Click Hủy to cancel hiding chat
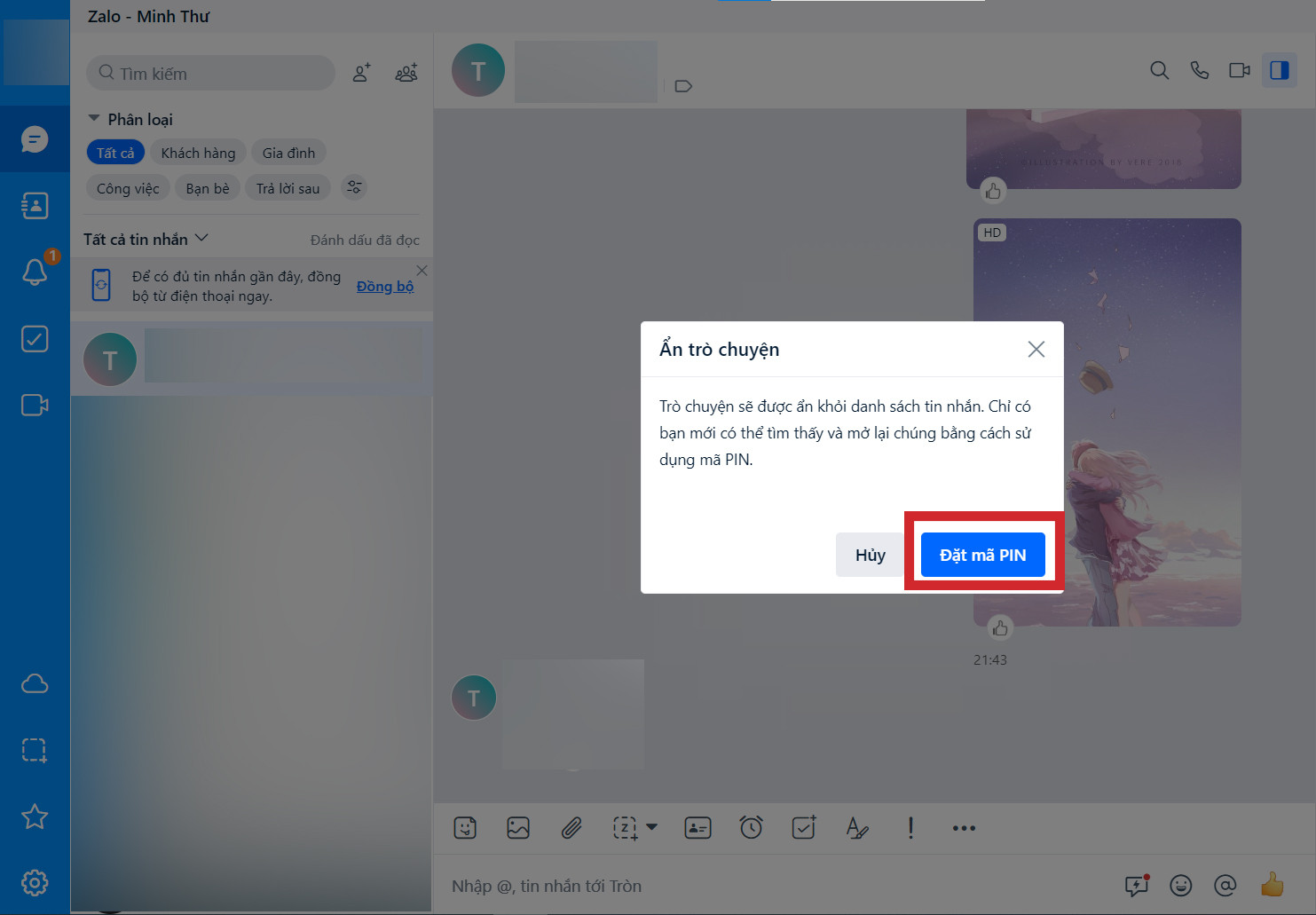The height and width of the screenshot is (915, 1316). click(x=870, y=555)
